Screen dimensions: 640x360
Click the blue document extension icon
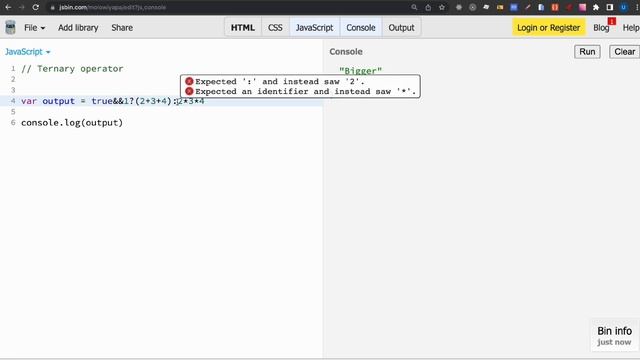pyautogui.click(x=541, y=7)
